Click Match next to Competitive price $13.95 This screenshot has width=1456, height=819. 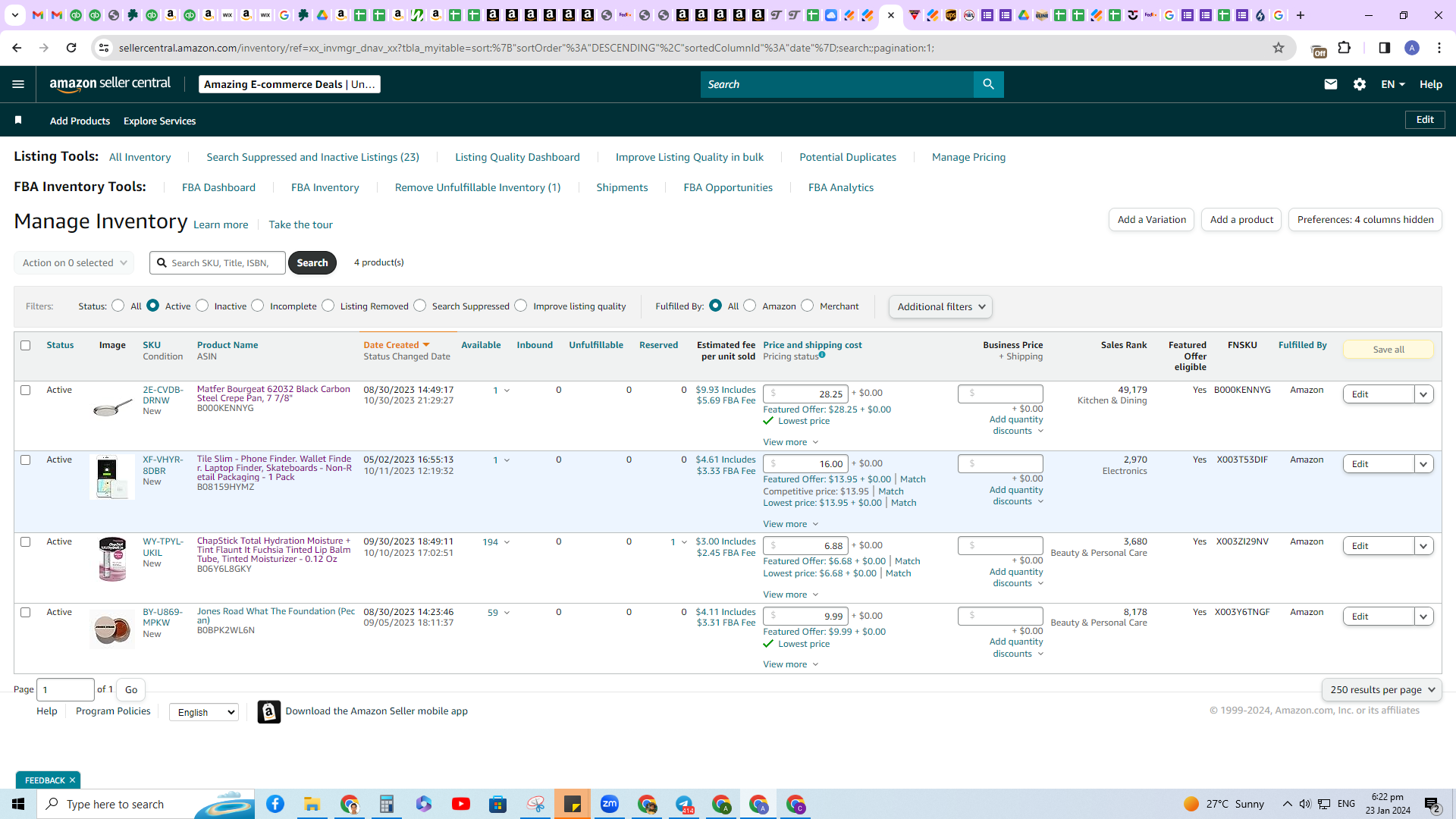point(891,491)
